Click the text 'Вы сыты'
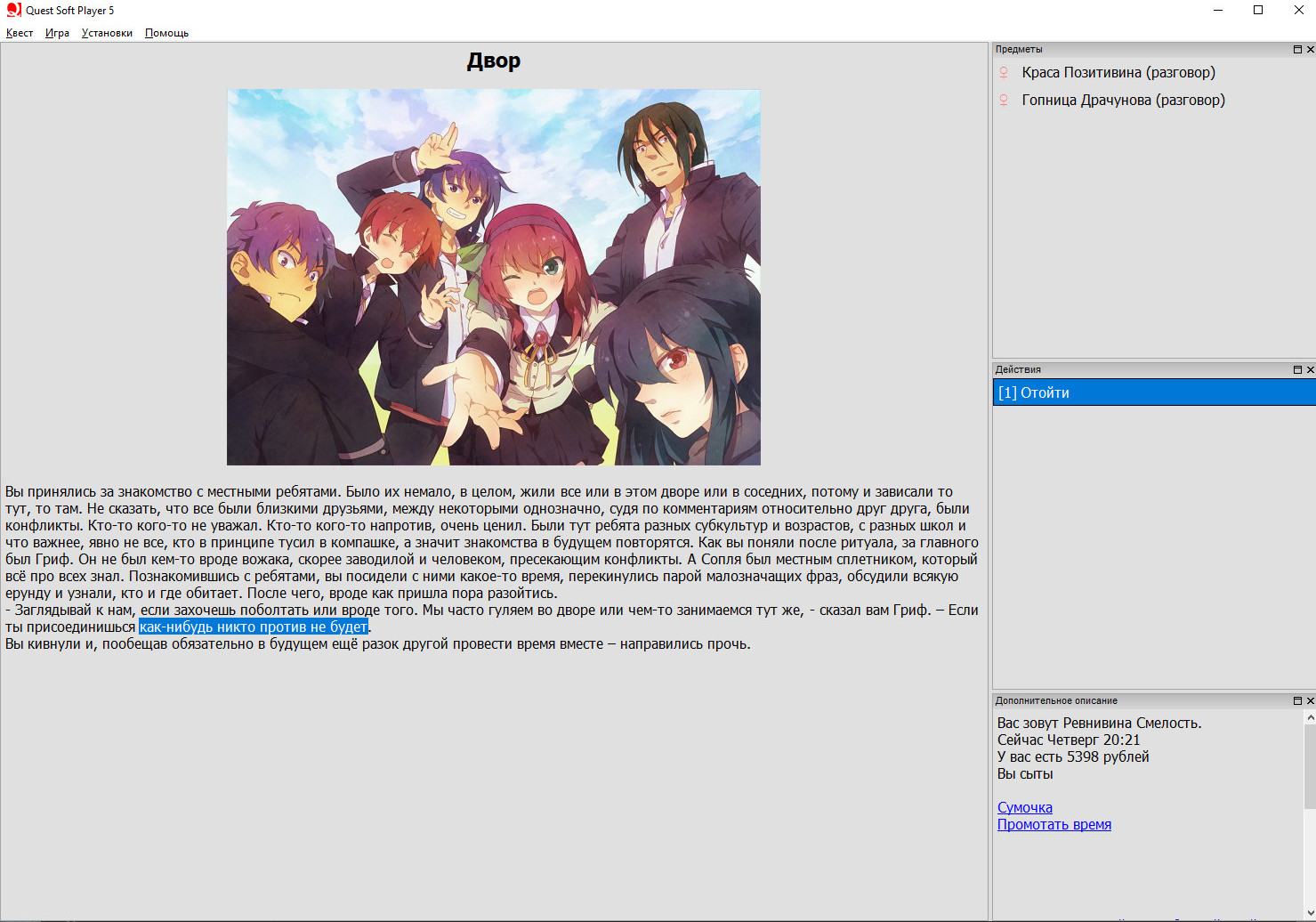 1025,774
